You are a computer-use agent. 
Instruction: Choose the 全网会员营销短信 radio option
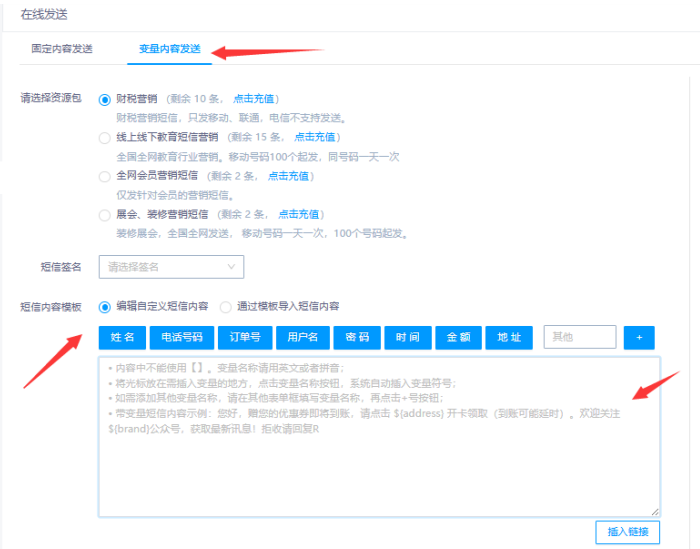105,176
